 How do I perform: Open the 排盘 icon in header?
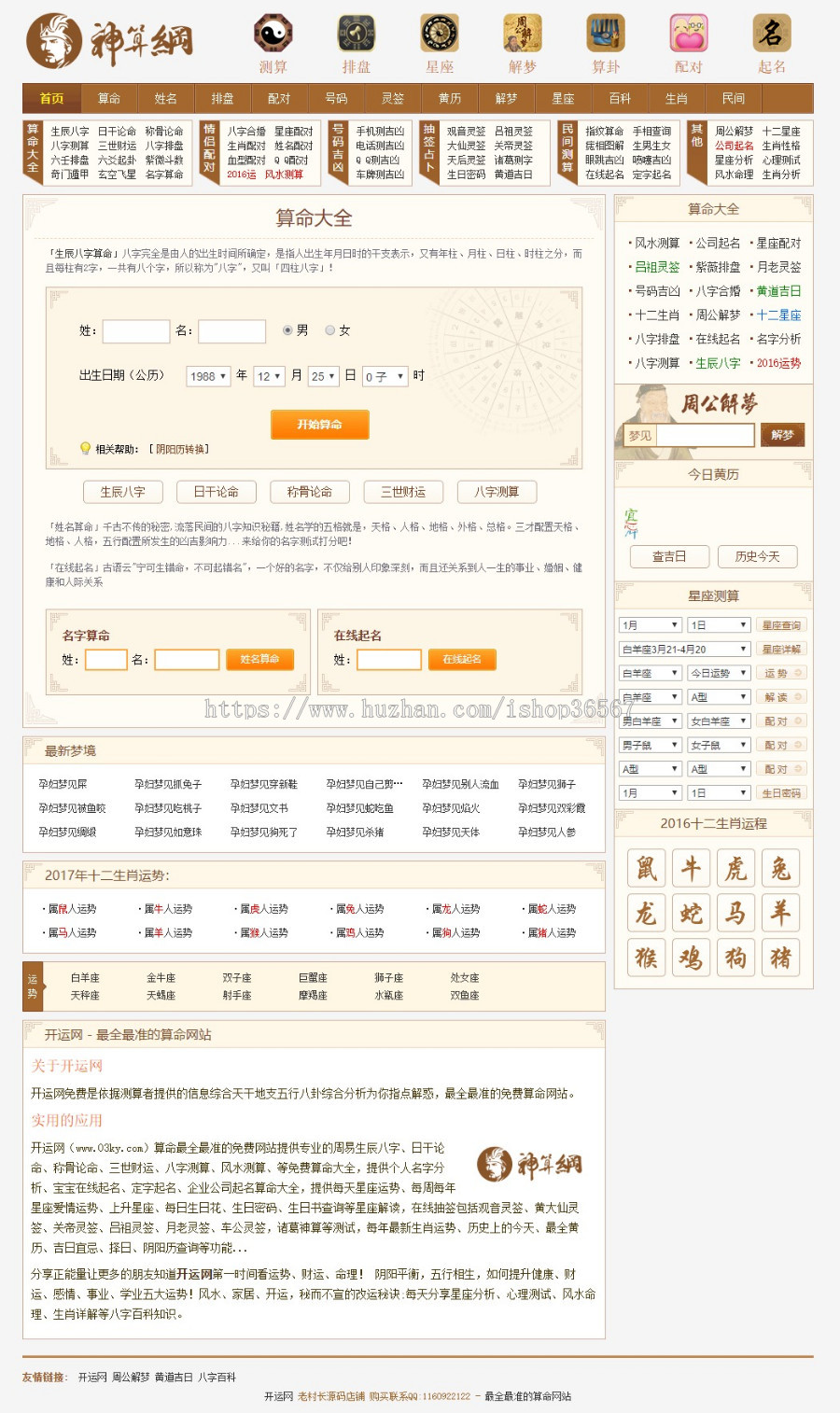coord(356,34)
